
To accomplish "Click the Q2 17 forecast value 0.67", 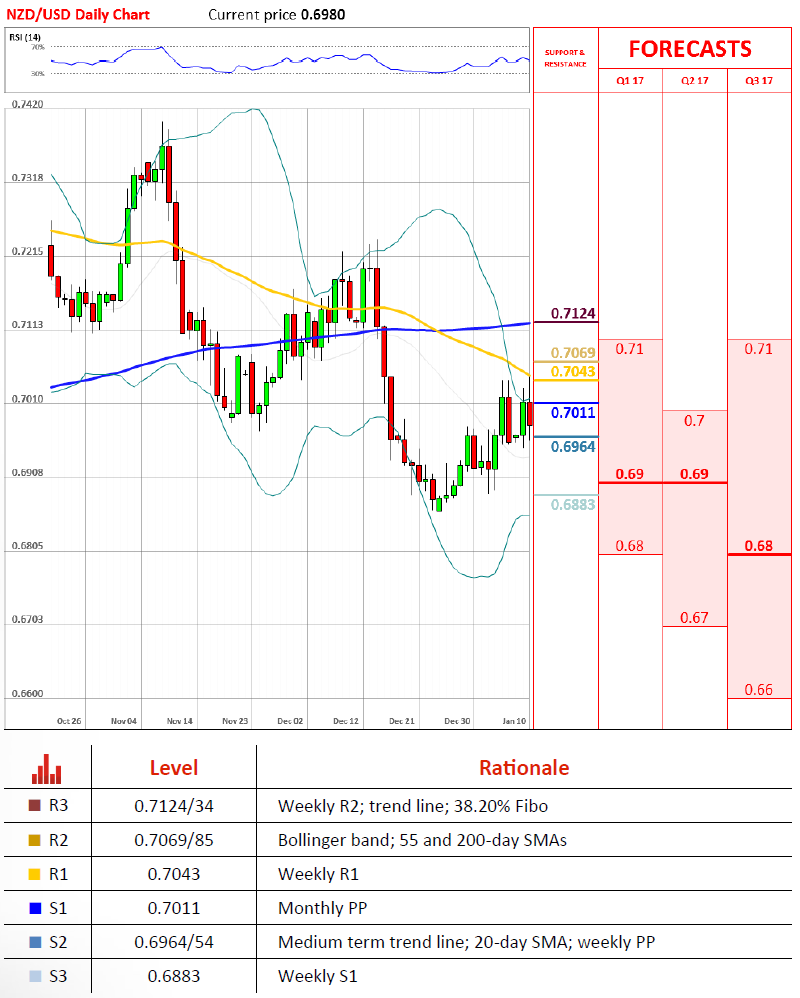I will [694, 618].
